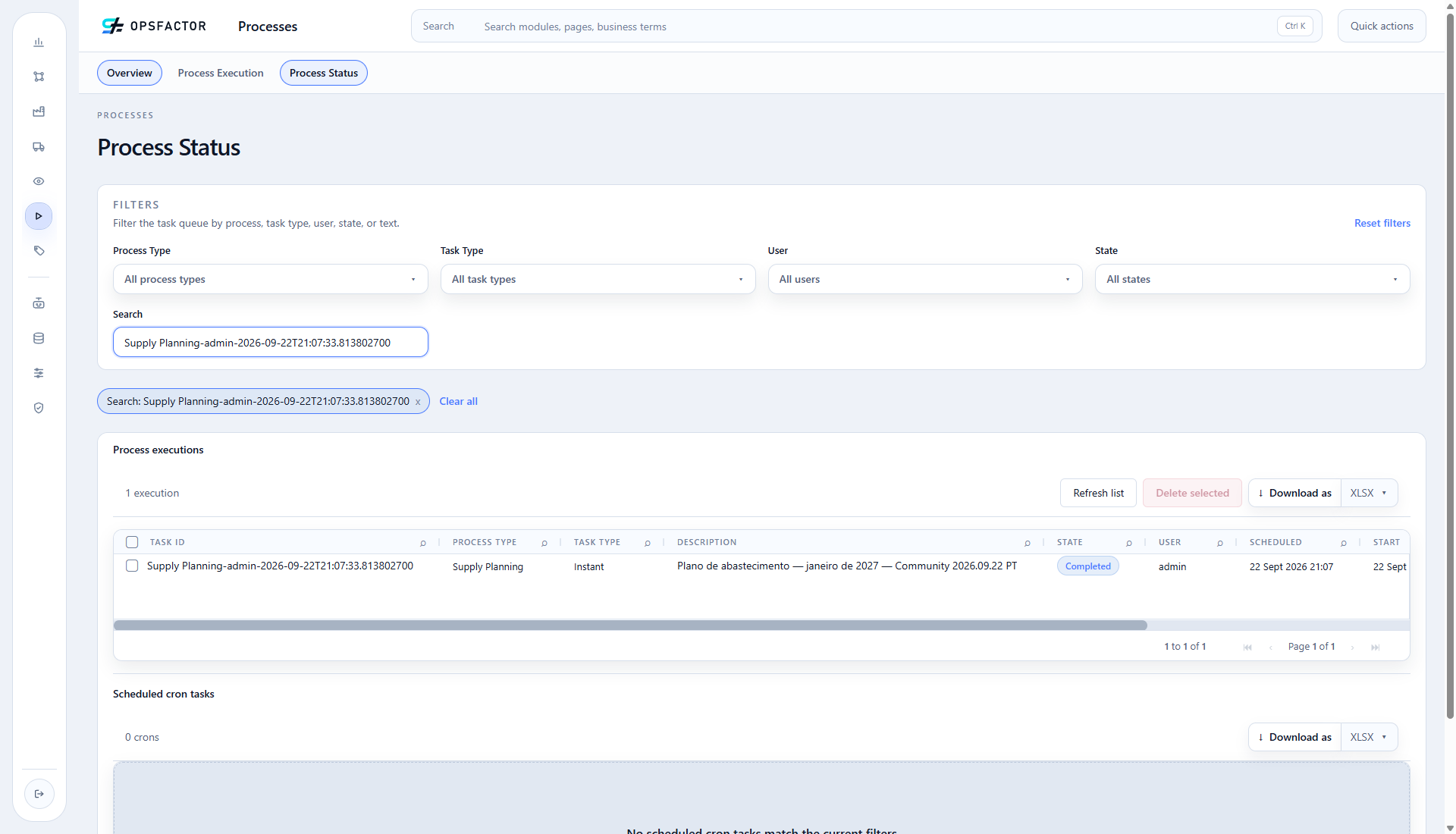Open the price tag sidebar icon
This screenshot has height=834, width=1456.
click(x=39, y=251)
